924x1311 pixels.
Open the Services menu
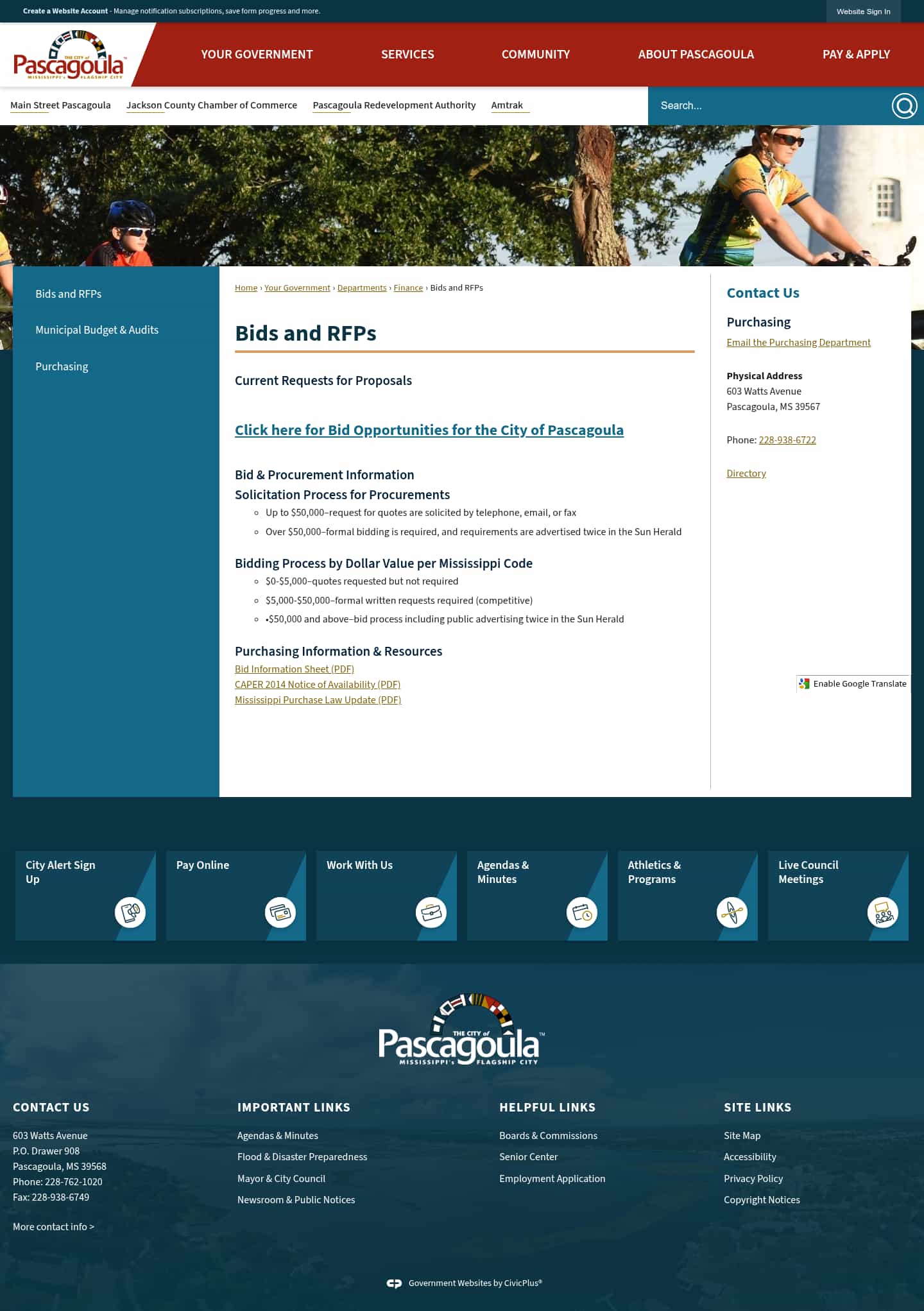[407, 55]
